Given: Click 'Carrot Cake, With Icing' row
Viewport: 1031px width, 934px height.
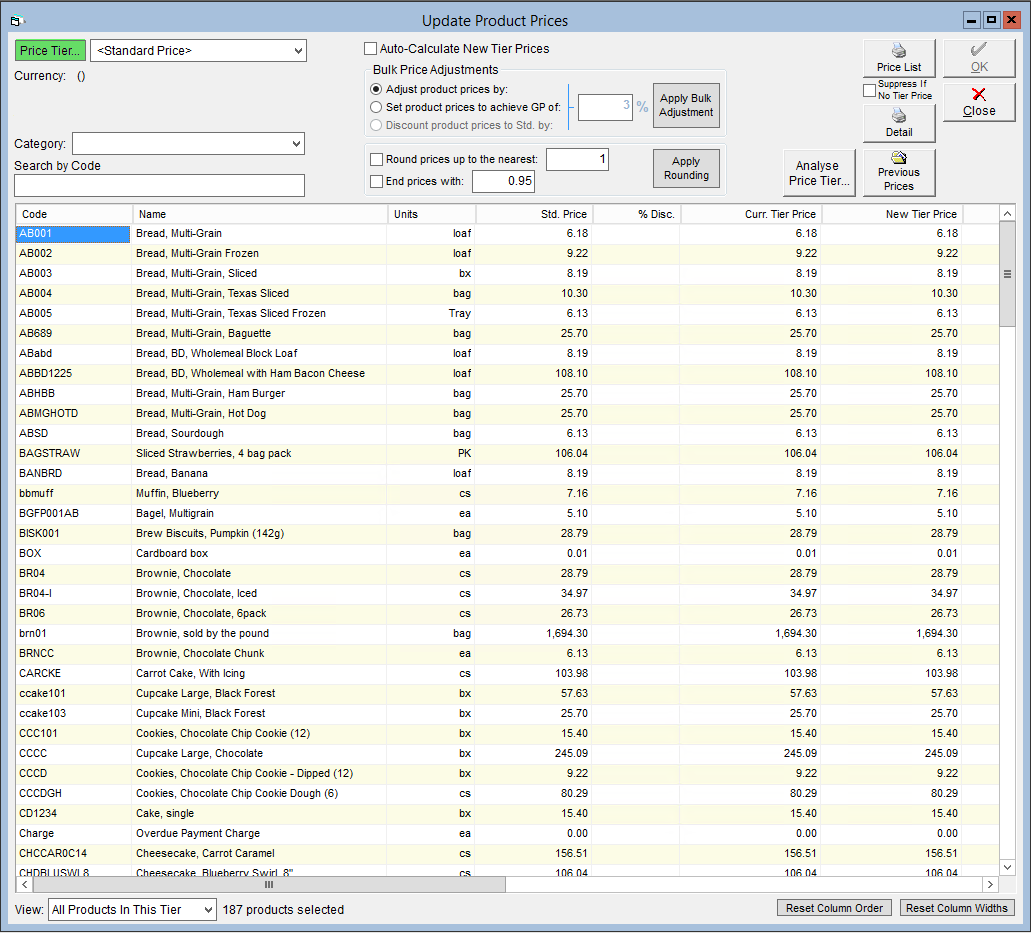Looking at the screenshot, I should tap(507, 674).
